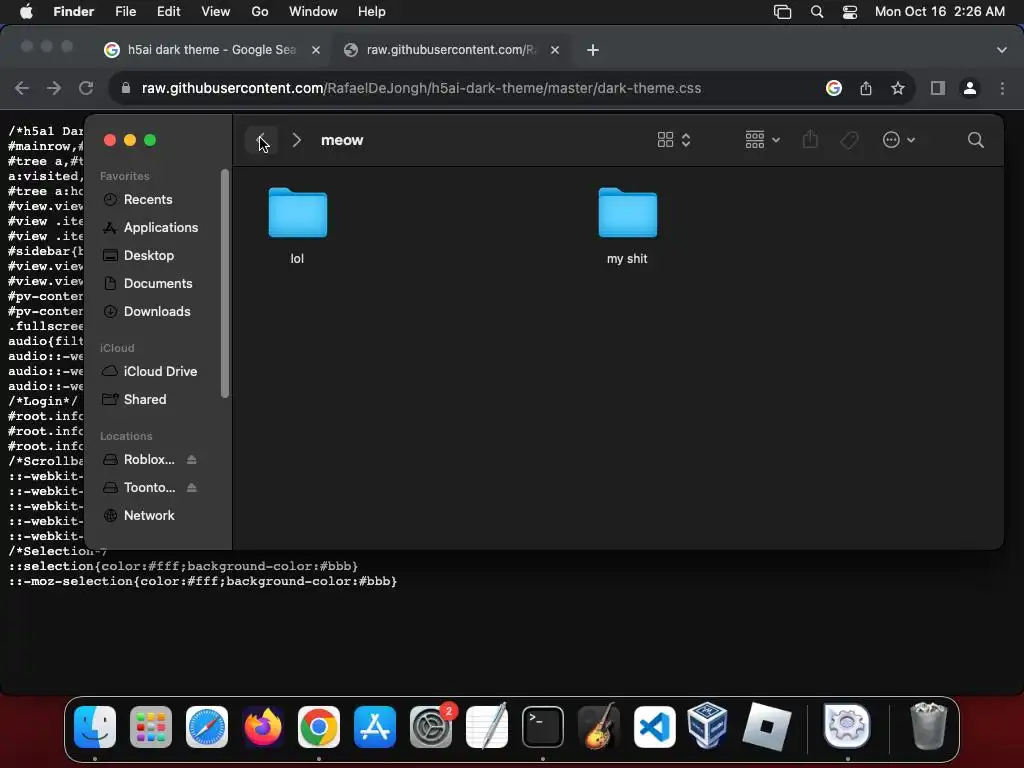The height and width of the screenshot is (768, 1024).
Task: Click the Finder sidebar scrollbar
Action: 225,283
